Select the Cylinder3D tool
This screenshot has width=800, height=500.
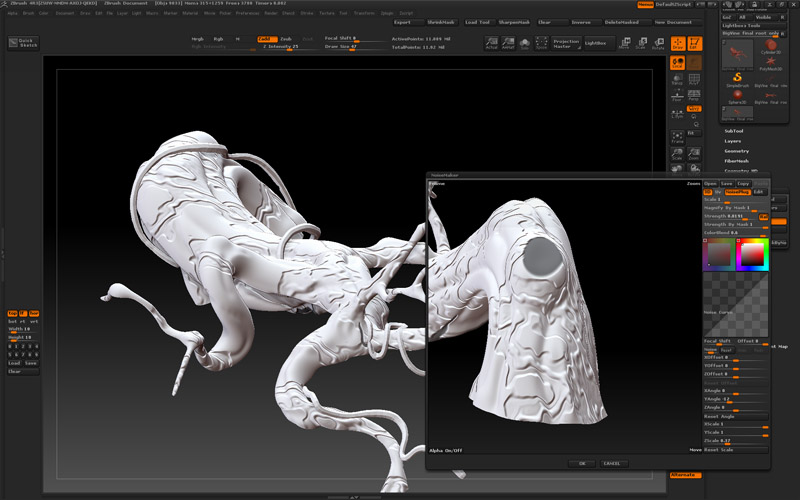point(770,47)
